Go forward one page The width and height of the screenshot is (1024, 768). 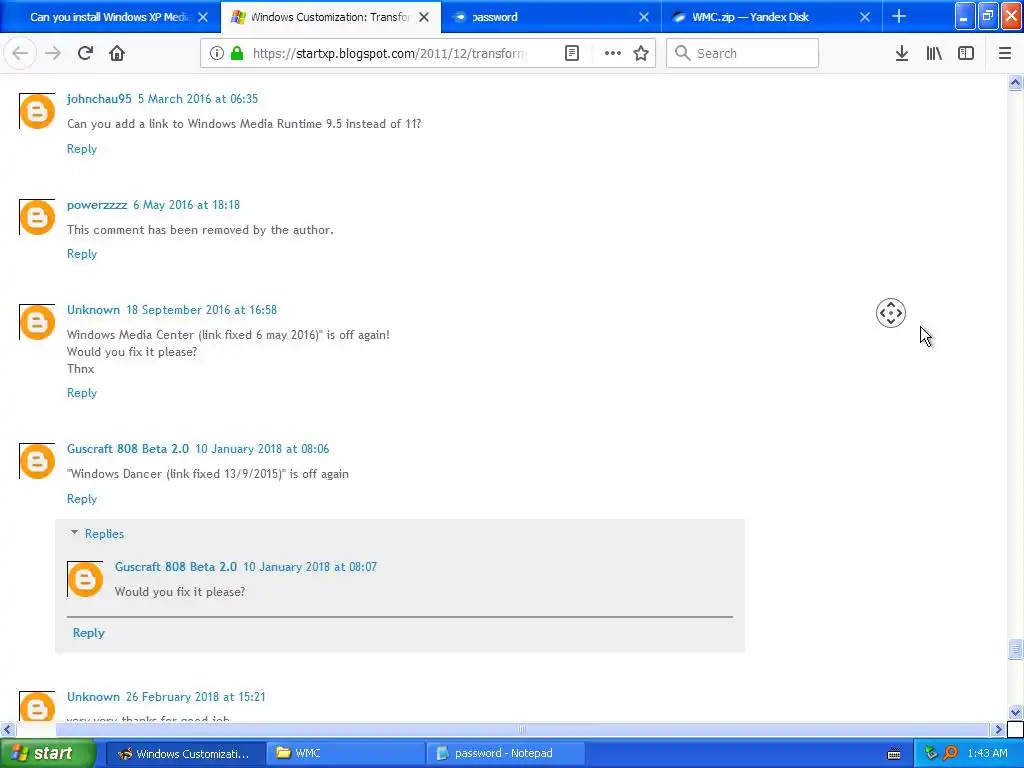[53, 53]
